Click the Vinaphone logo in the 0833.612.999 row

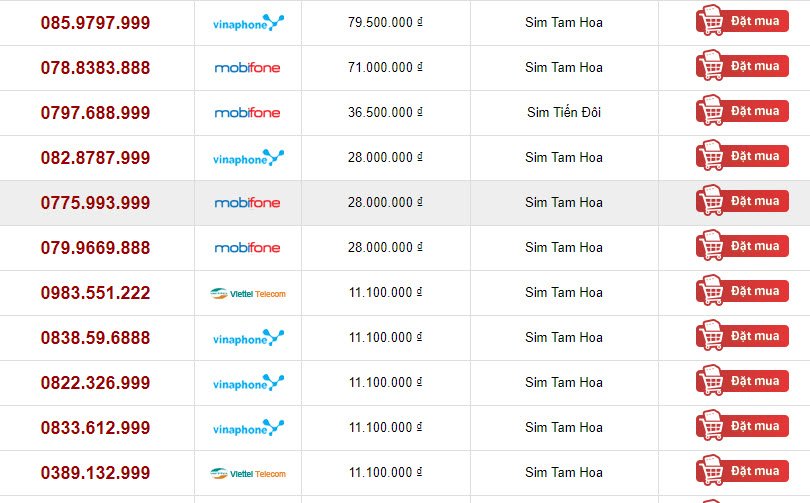click(x=248, y=428)
